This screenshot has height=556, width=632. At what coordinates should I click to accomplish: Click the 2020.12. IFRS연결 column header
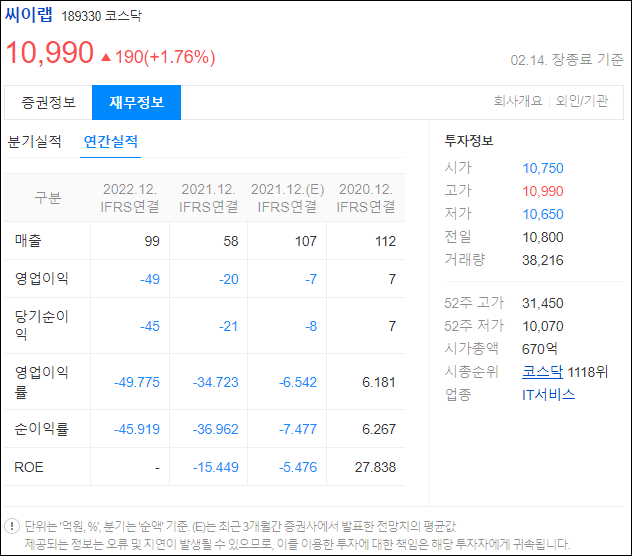(366, 198)
